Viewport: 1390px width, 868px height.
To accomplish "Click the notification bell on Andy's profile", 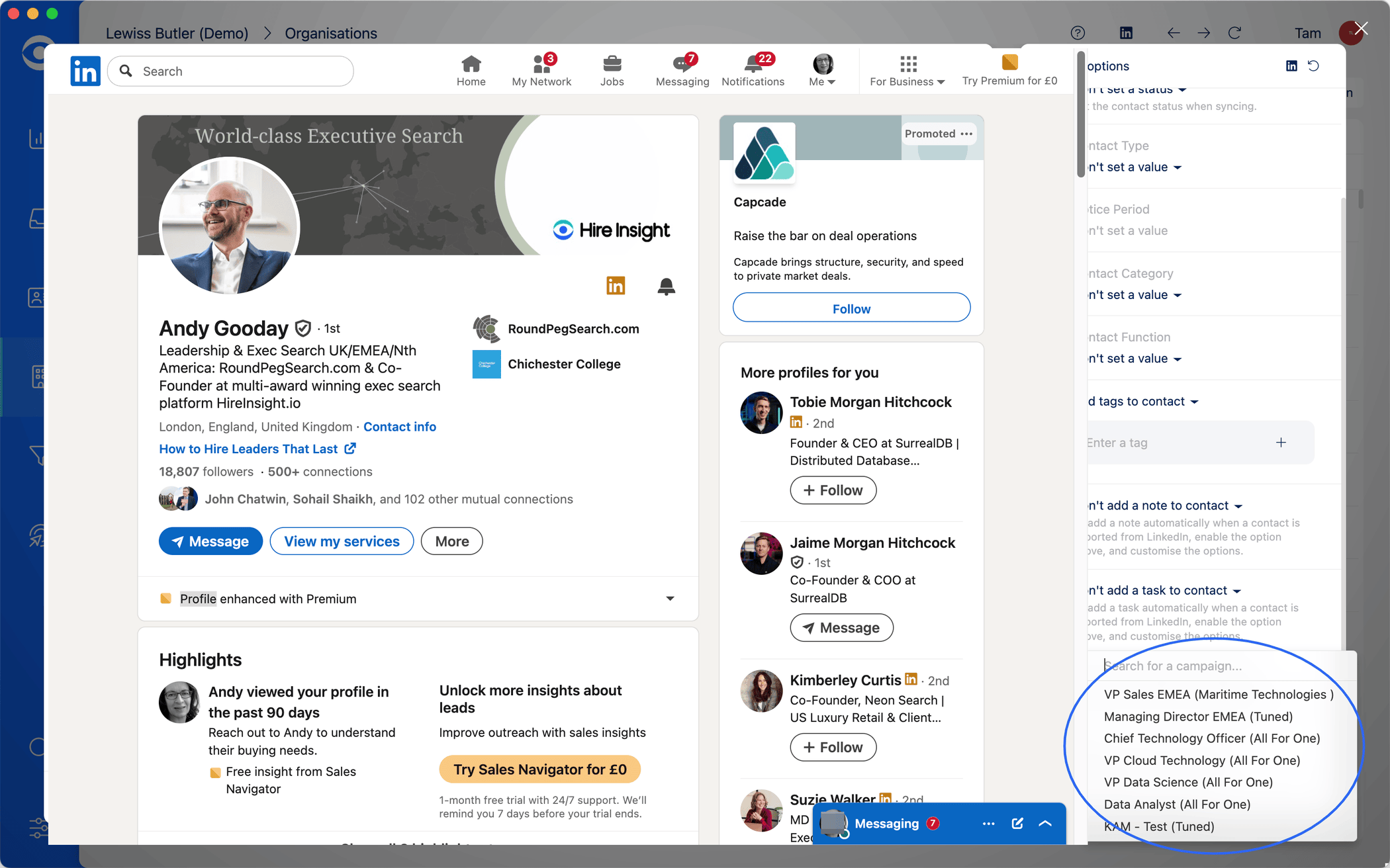I will [x=666, y=286].
